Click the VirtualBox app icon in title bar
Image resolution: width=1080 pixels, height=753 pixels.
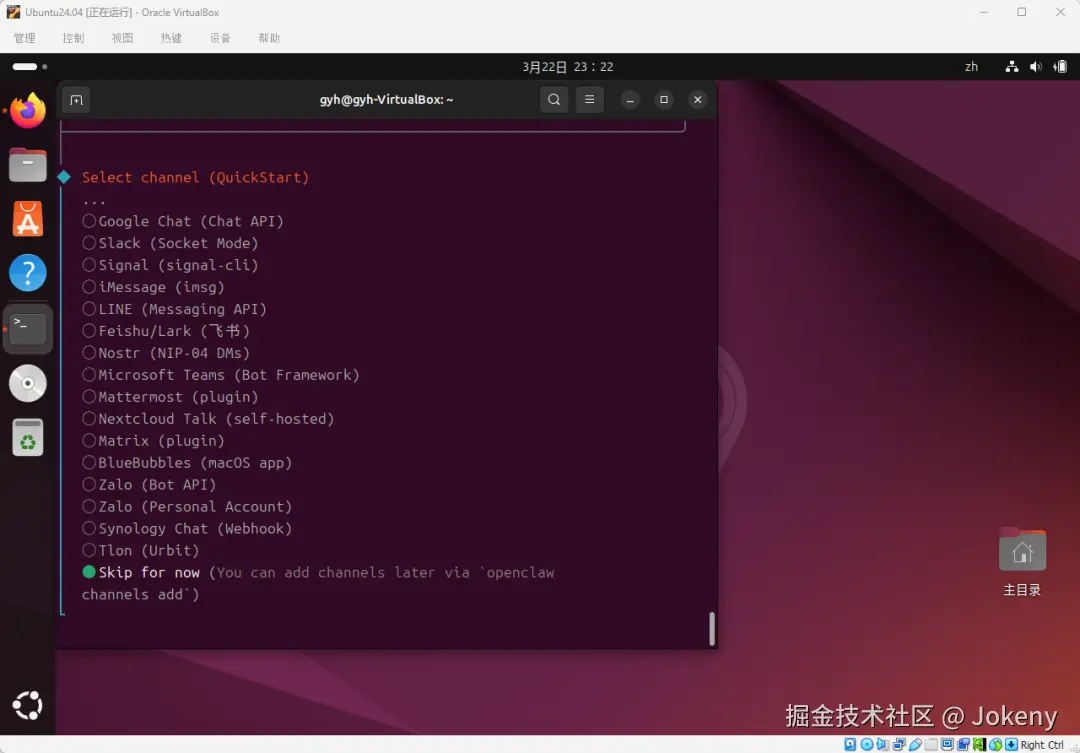(13, 12)
